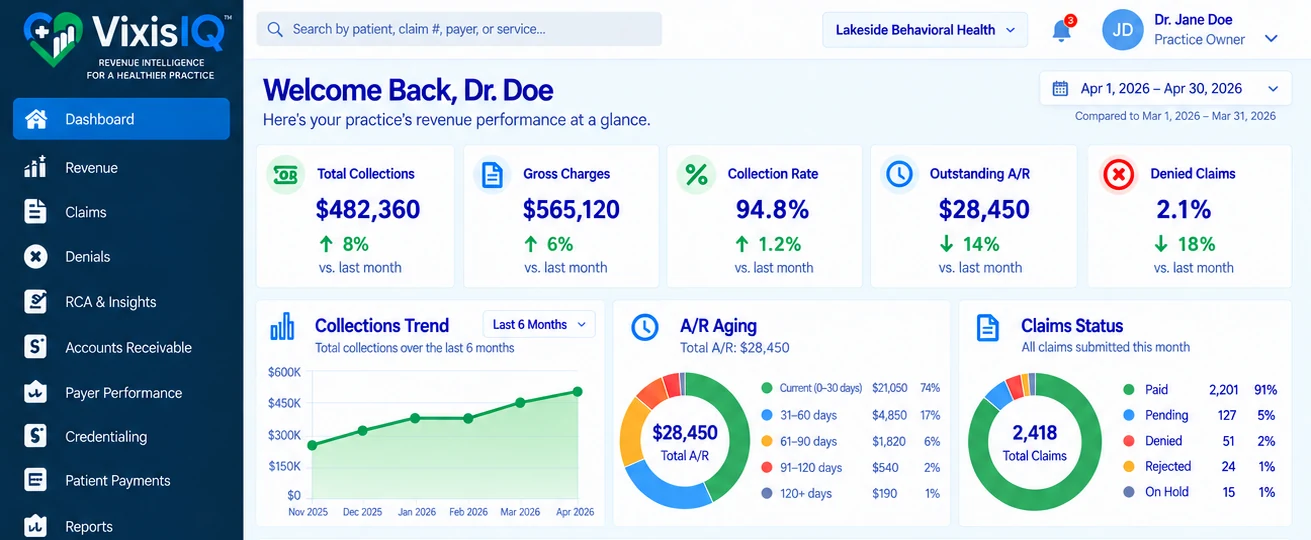Click the $482,360 Total Collections value
1311x540 pixels.
click(x=368, y=209)
